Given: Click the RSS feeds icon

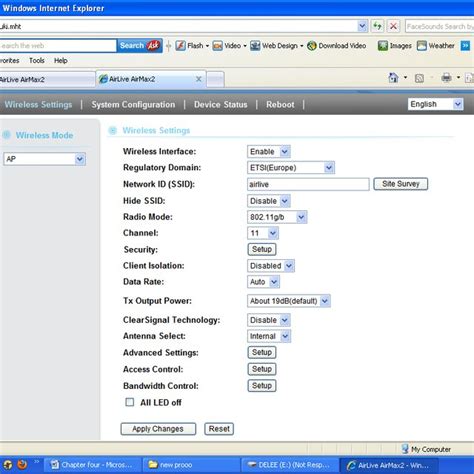Looking at the screenshot, I should [419, 78].
